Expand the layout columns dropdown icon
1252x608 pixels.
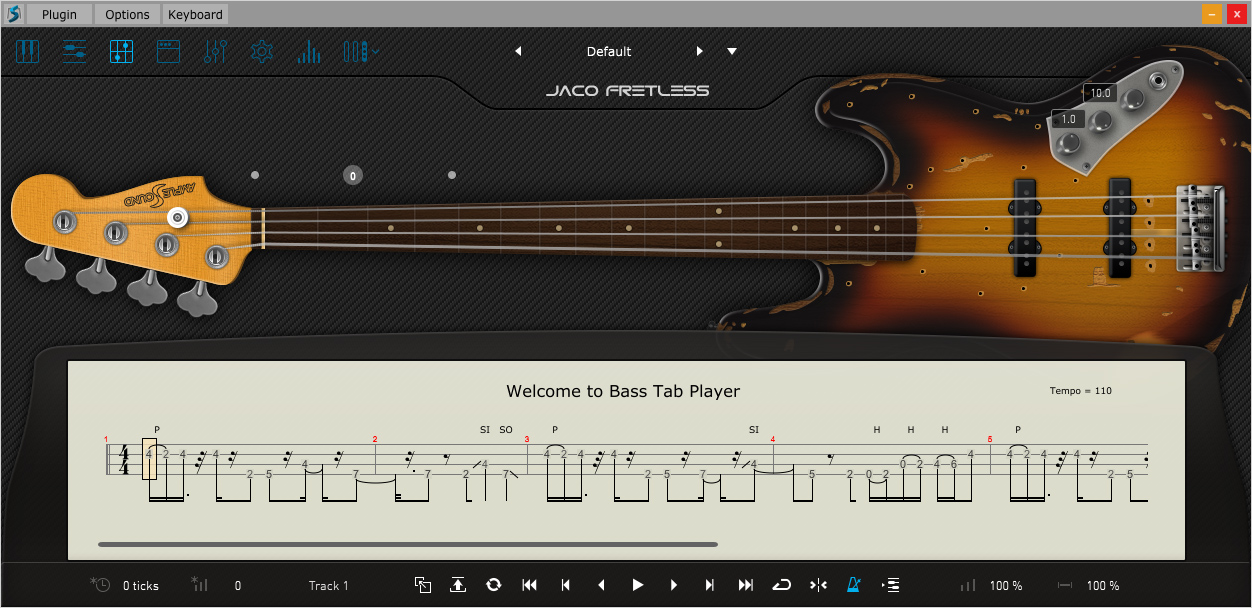tap(361, 51)
